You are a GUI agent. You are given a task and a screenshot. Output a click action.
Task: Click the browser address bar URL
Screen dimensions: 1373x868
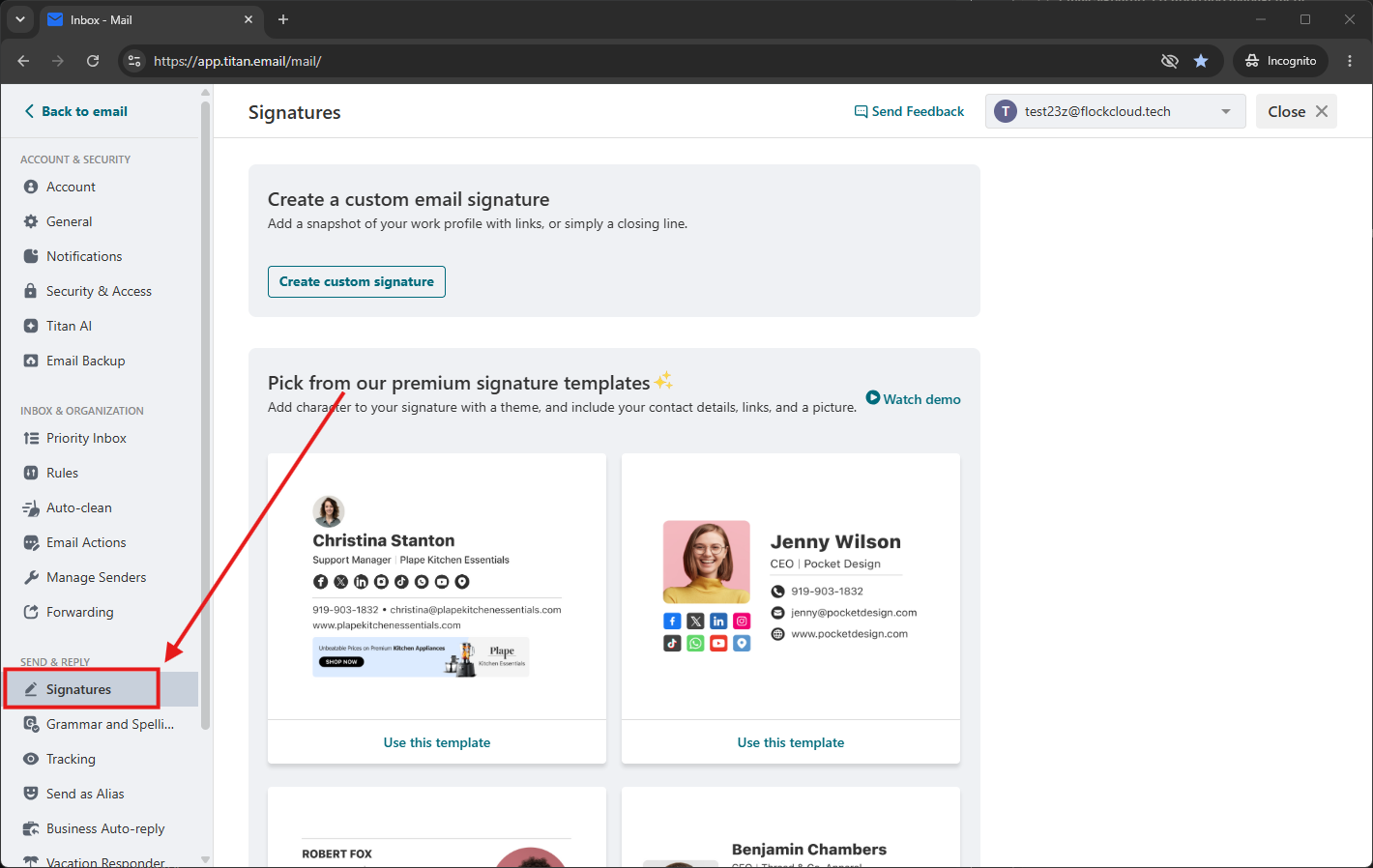click(x=238, y=61)
